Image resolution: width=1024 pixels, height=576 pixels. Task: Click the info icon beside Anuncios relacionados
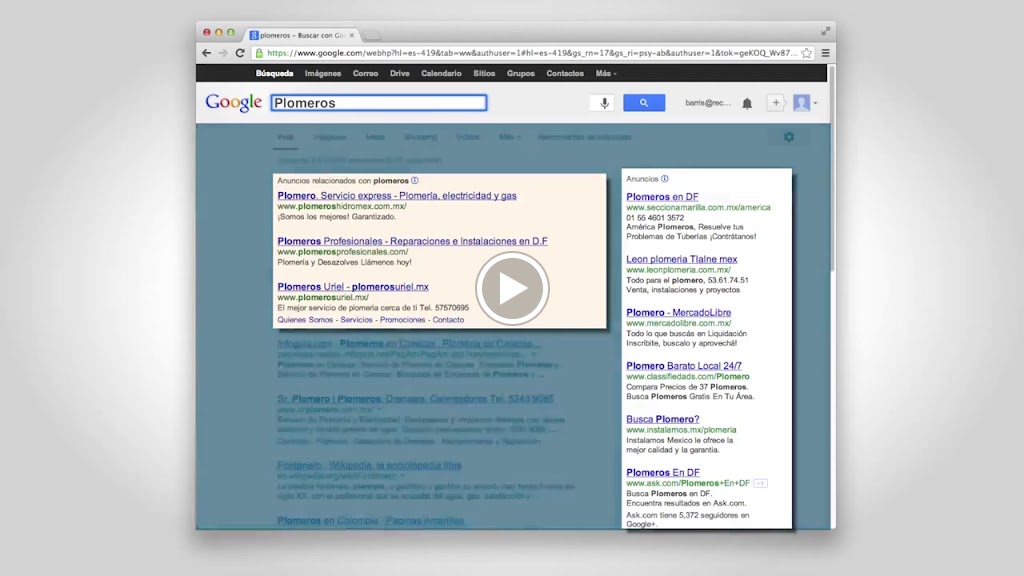pyautogui.click(x=415, y=180)
